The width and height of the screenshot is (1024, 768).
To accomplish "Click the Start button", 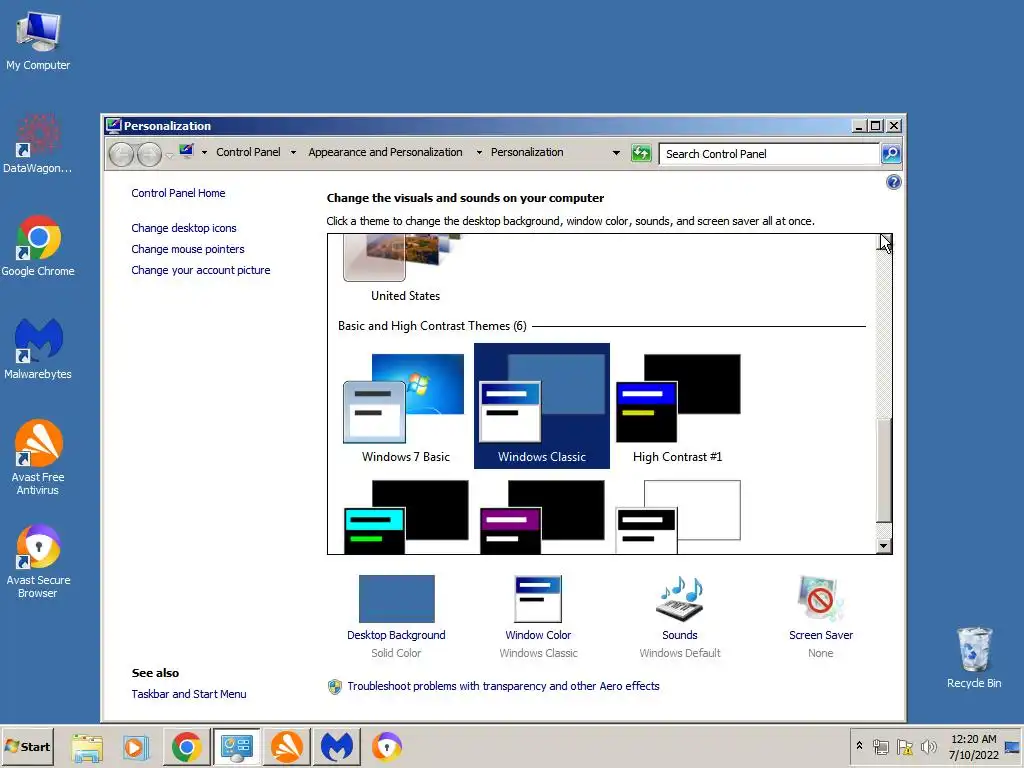I will (27, 746).
